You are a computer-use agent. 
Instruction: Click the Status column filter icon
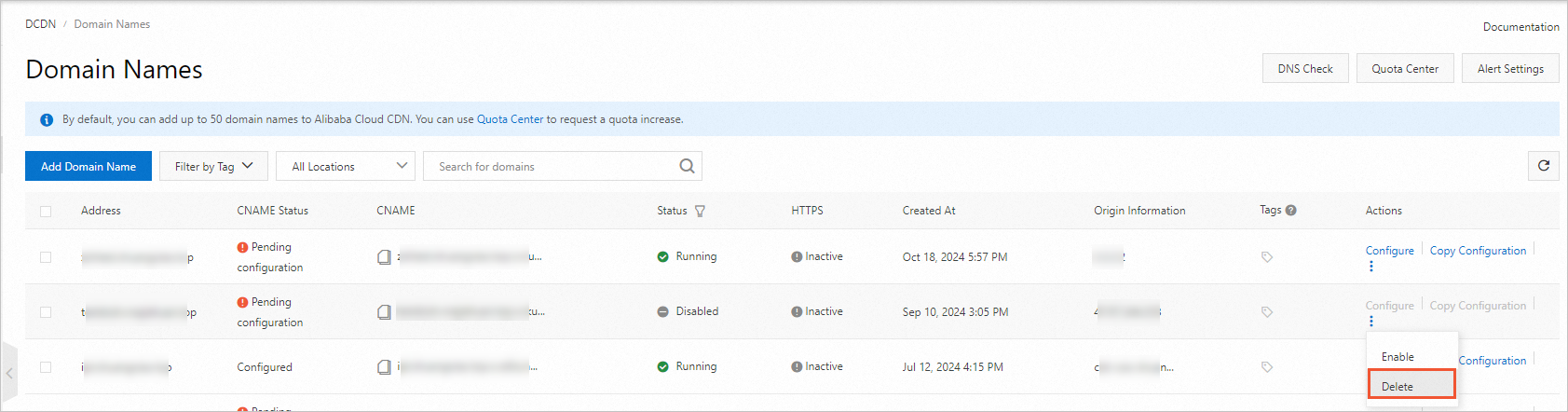700,212
